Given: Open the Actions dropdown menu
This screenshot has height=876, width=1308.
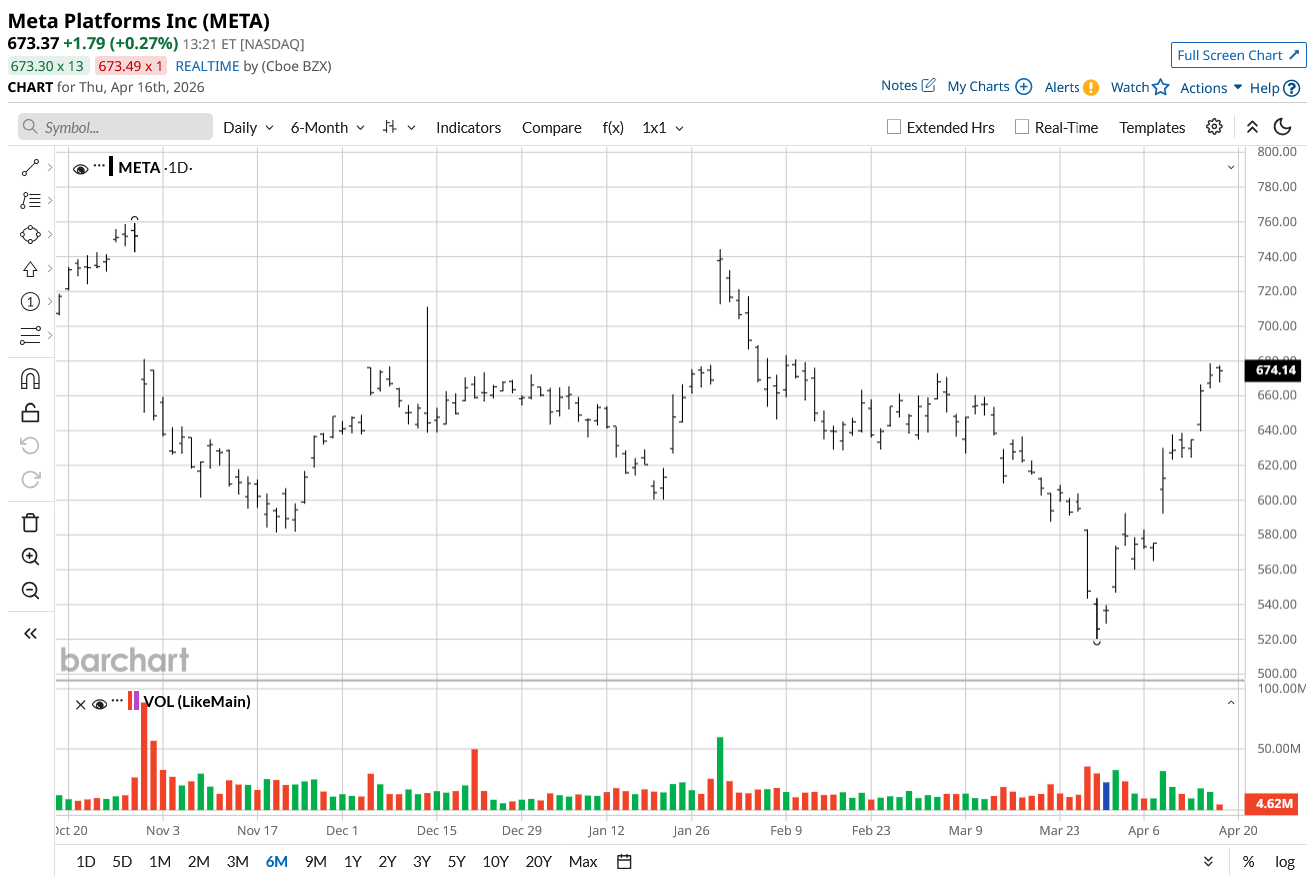Looking at the screenshot, I should [1211, 87].
